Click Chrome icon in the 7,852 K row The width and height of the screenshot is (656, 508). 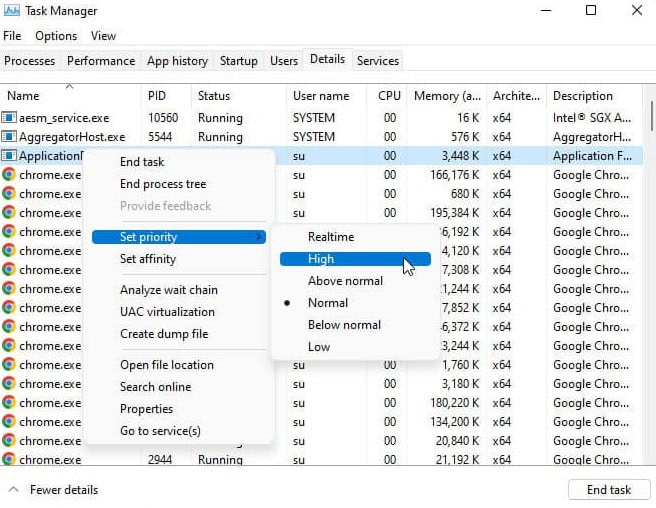9,308
